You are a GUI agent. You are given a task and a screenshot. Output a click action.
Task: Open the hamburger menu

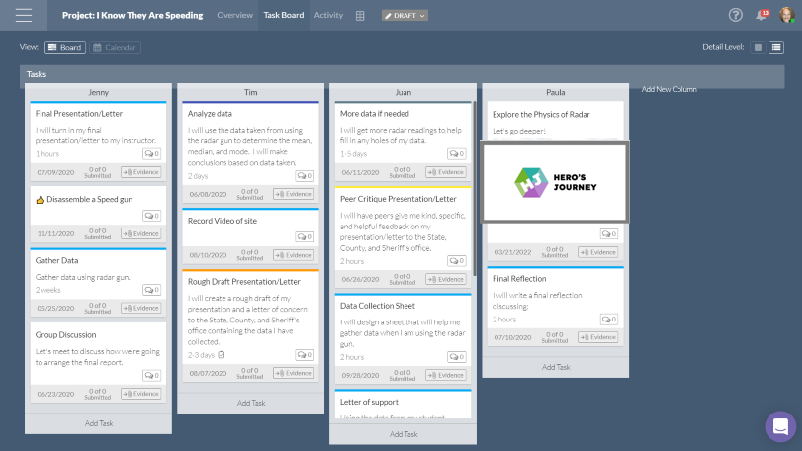(24, 15)
